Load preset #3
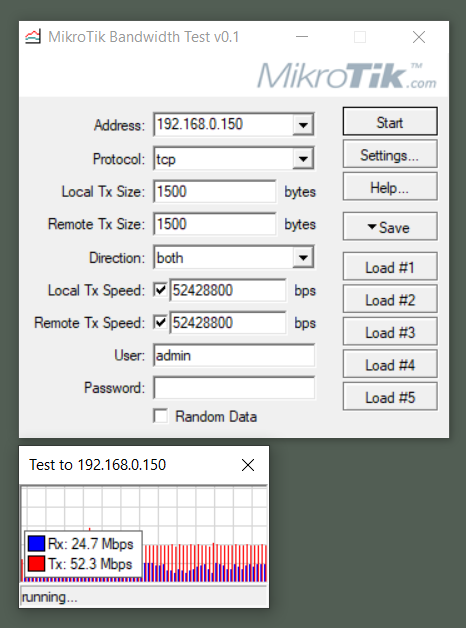 (390, 332)
